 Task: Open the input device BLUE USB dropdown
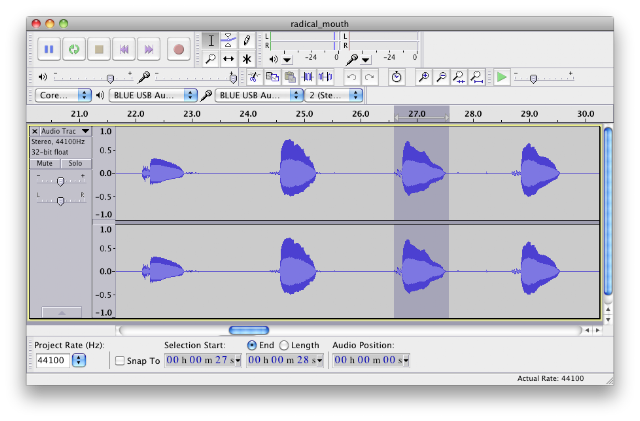coord(259,95)
